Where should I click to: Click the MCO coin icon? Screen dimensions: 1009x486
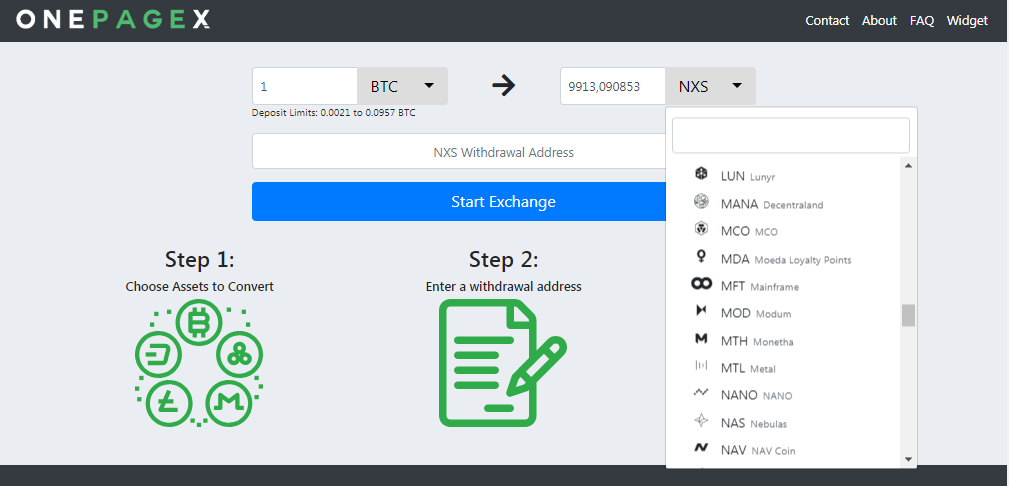coord(701,229)
